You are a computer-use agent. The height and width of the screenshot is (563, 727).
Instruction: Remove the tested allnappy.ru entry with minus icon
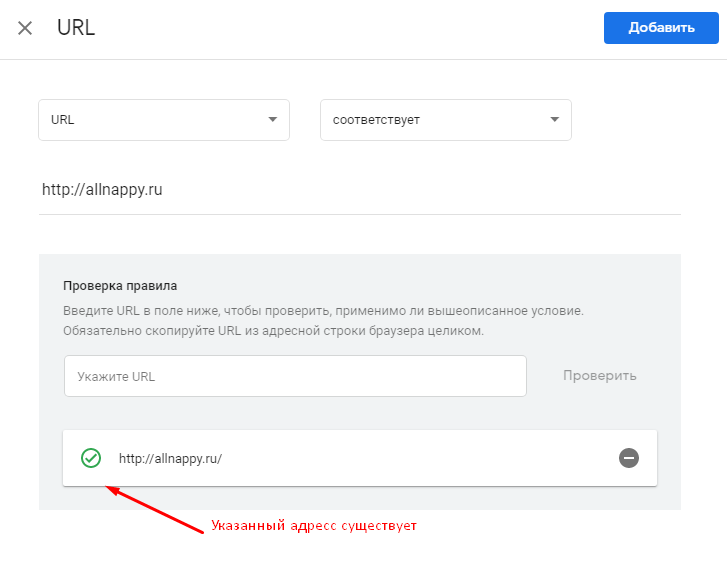point(629,458)
